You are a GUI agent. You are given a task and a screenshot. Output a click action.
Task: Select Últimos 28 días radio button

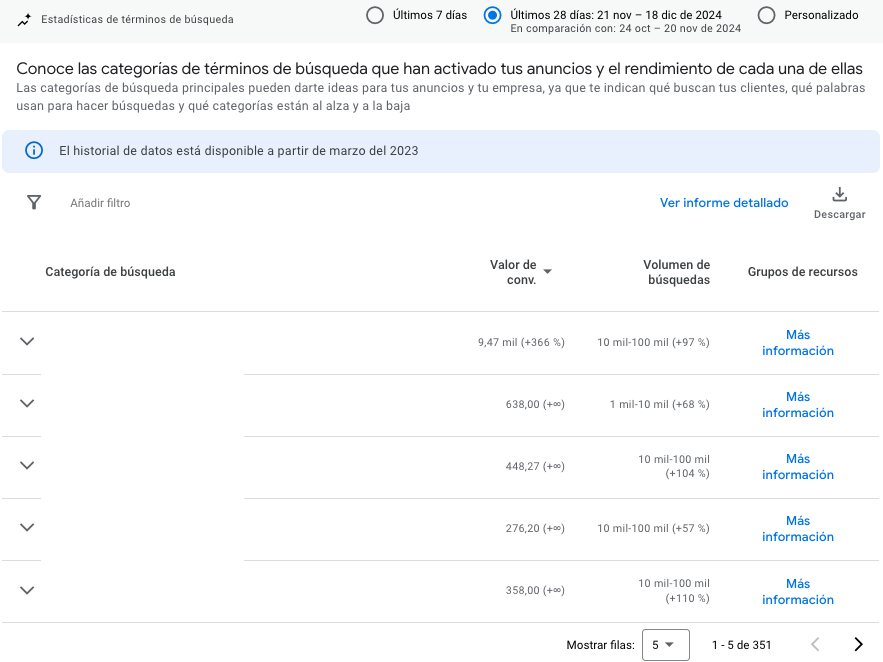(492, 15)
